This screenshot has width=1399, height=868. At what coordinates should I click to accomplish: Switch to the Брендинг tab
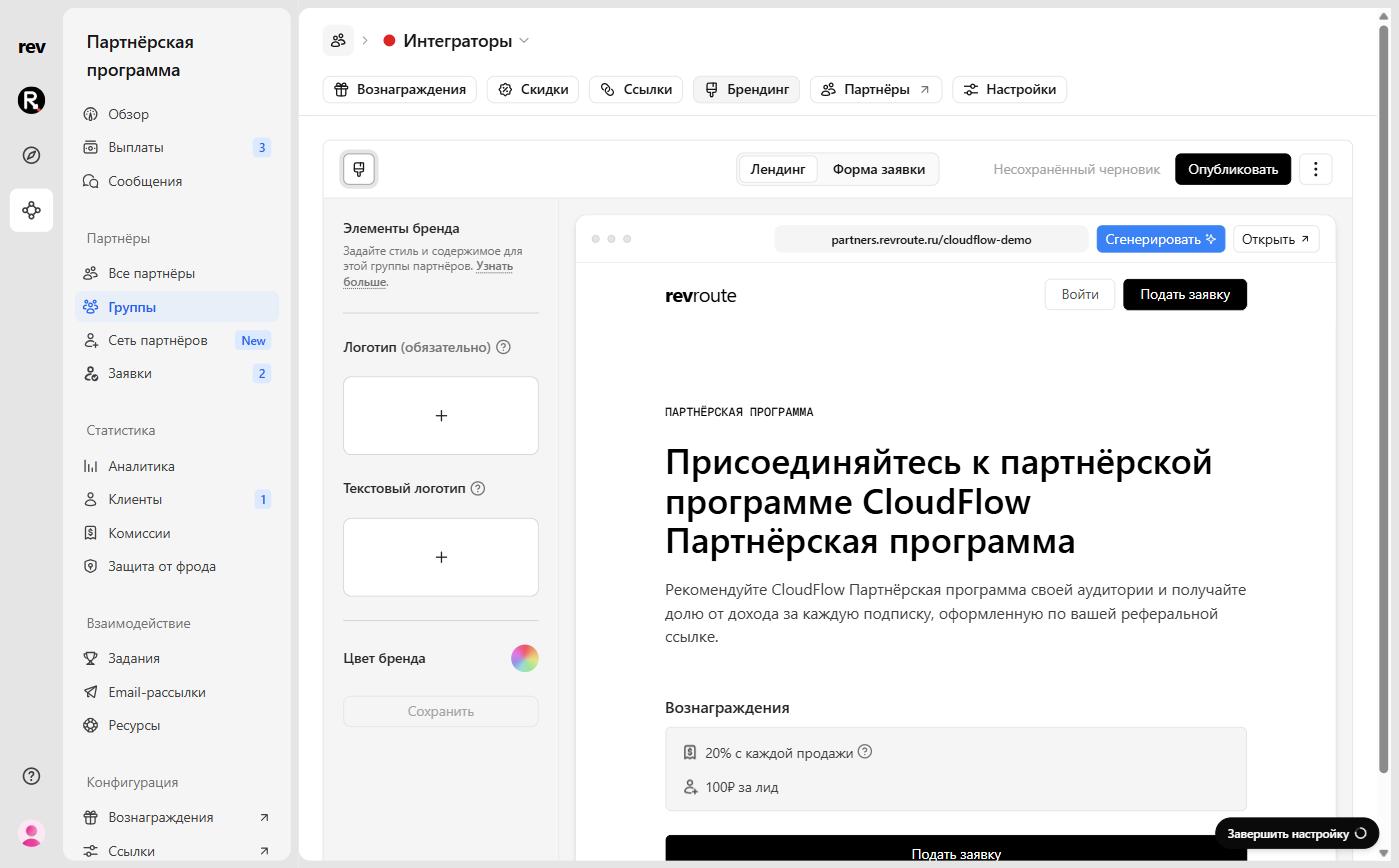746,89
